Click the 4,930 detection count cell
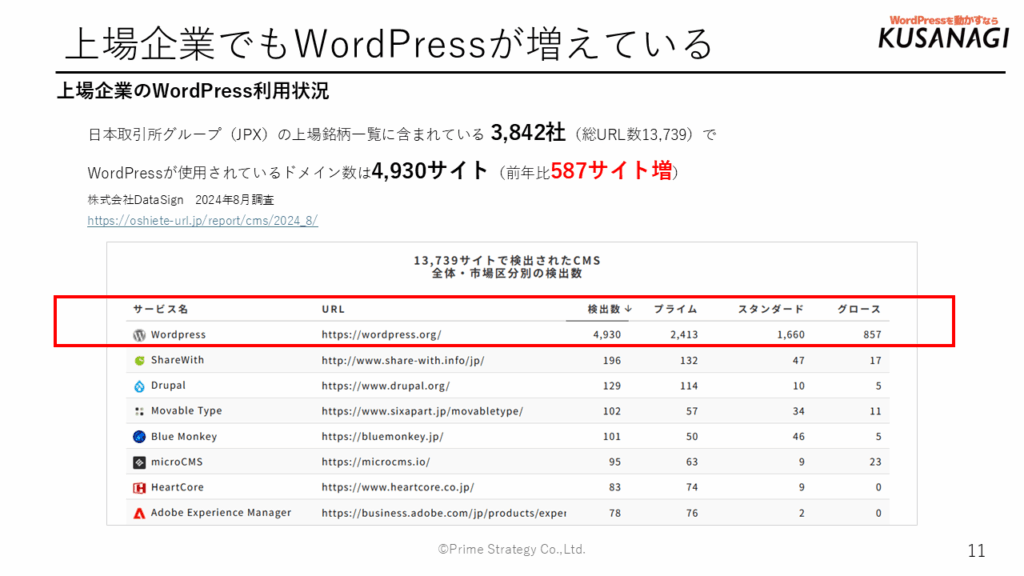1024x576 pixels. point(607,335)
